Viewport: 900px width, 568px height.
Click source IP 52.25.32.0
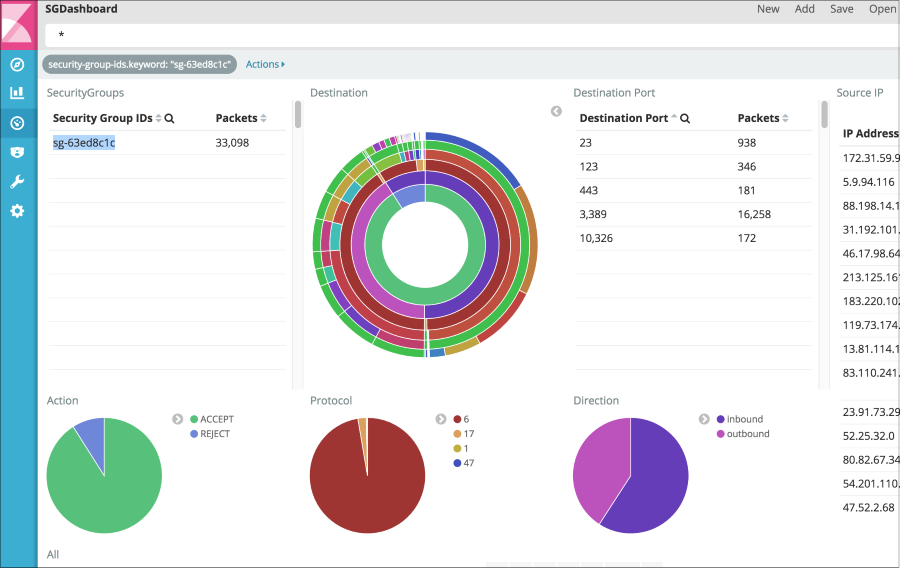pos(868,436)
